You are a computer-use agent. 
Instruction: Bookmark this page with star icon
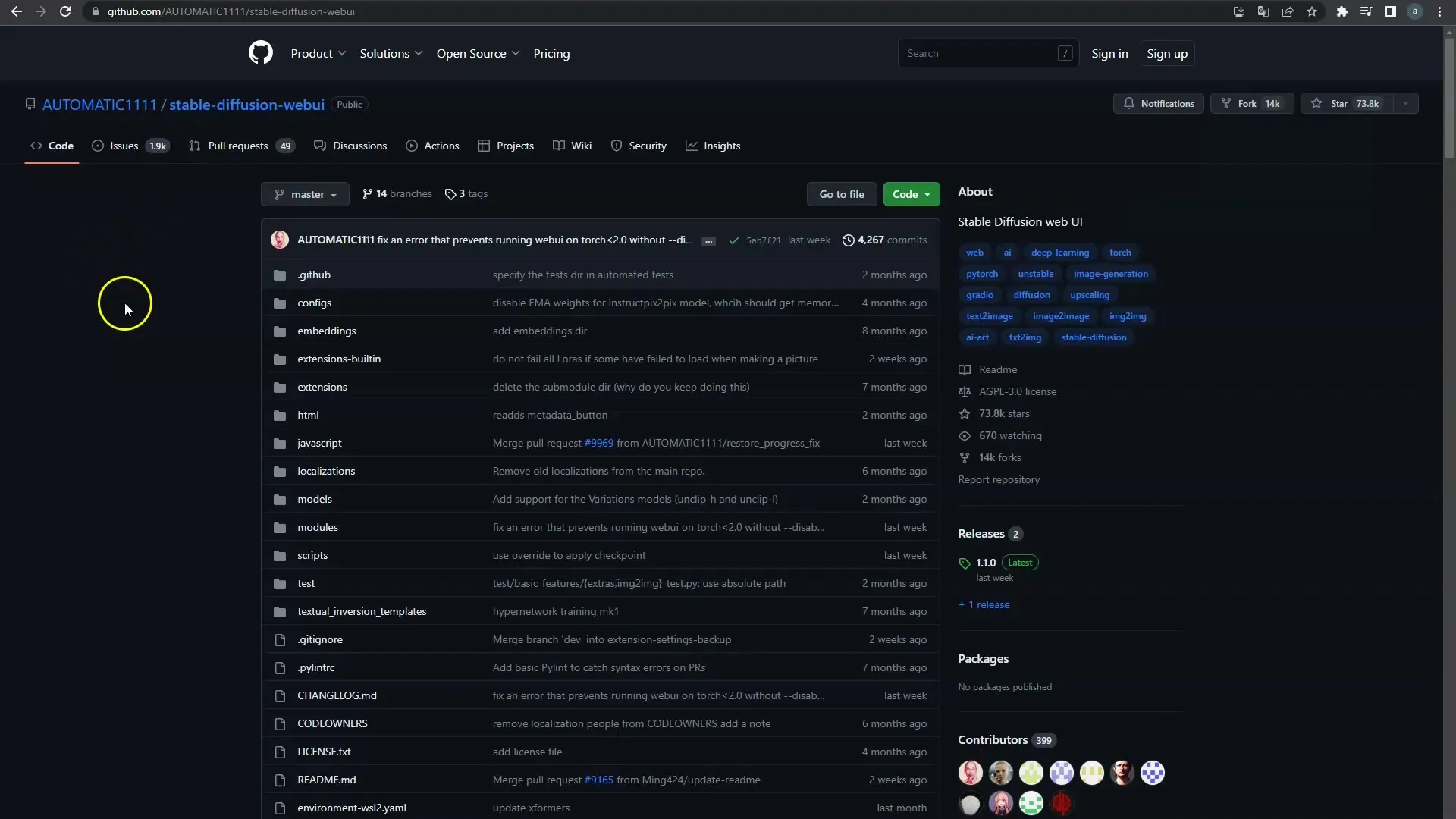coord(1312,11)
